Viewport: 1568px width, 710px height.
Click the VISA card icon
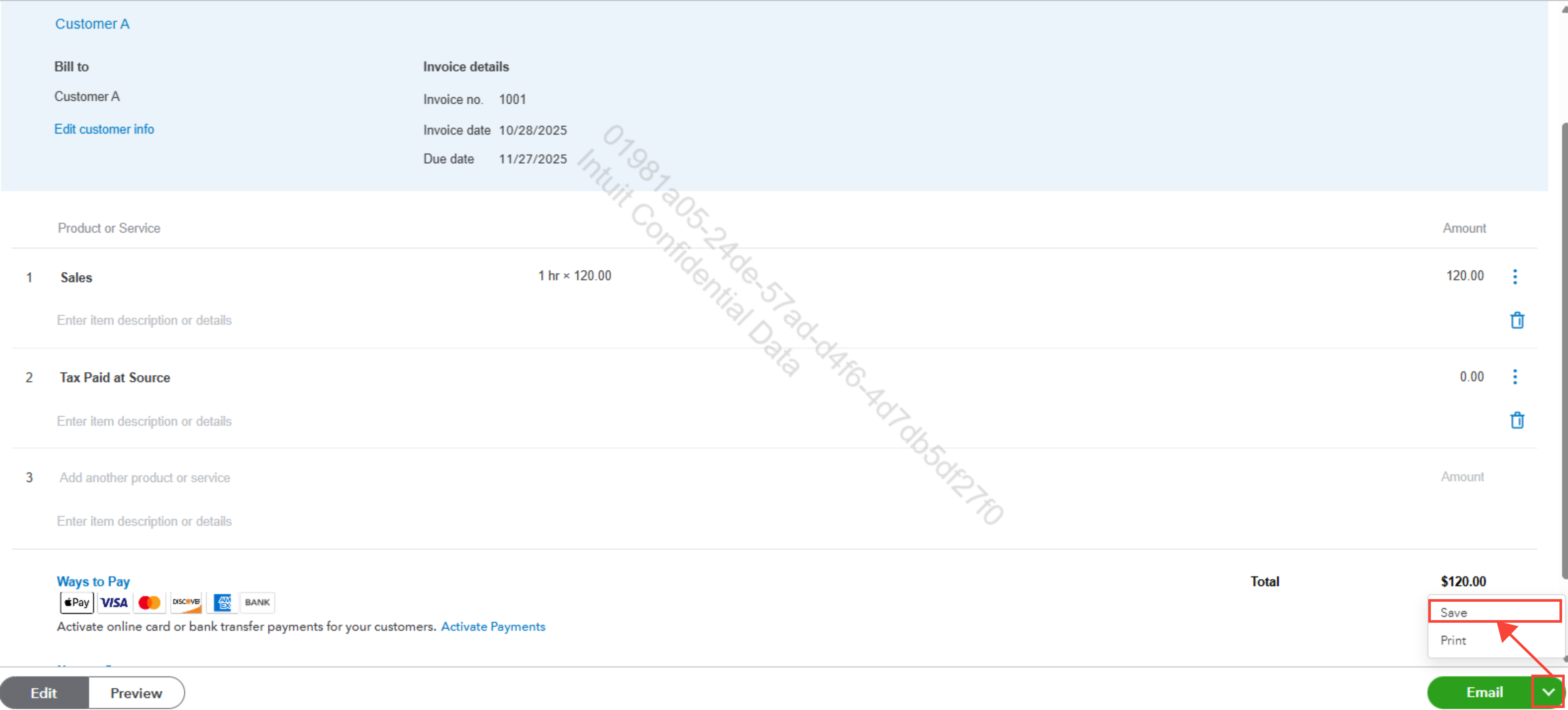click(x=114, y=602)
